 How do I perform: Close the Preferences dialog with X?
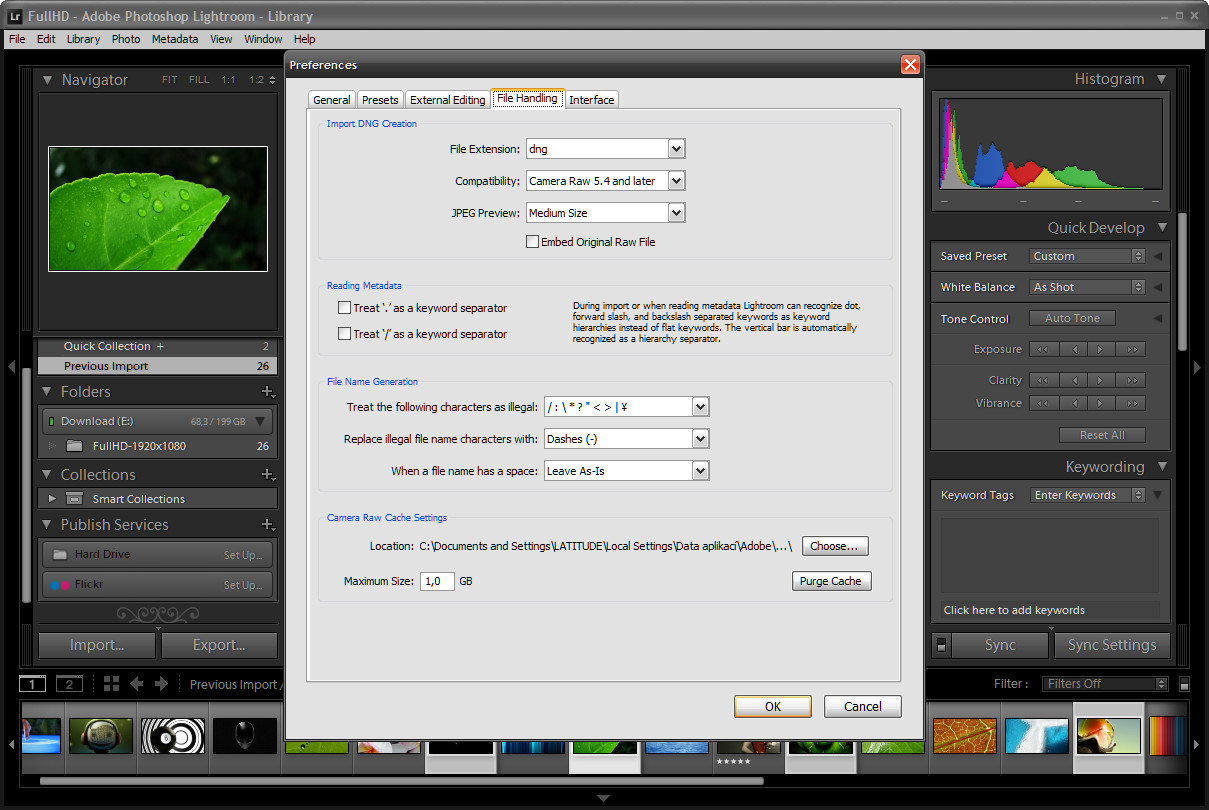pos(910,65)
